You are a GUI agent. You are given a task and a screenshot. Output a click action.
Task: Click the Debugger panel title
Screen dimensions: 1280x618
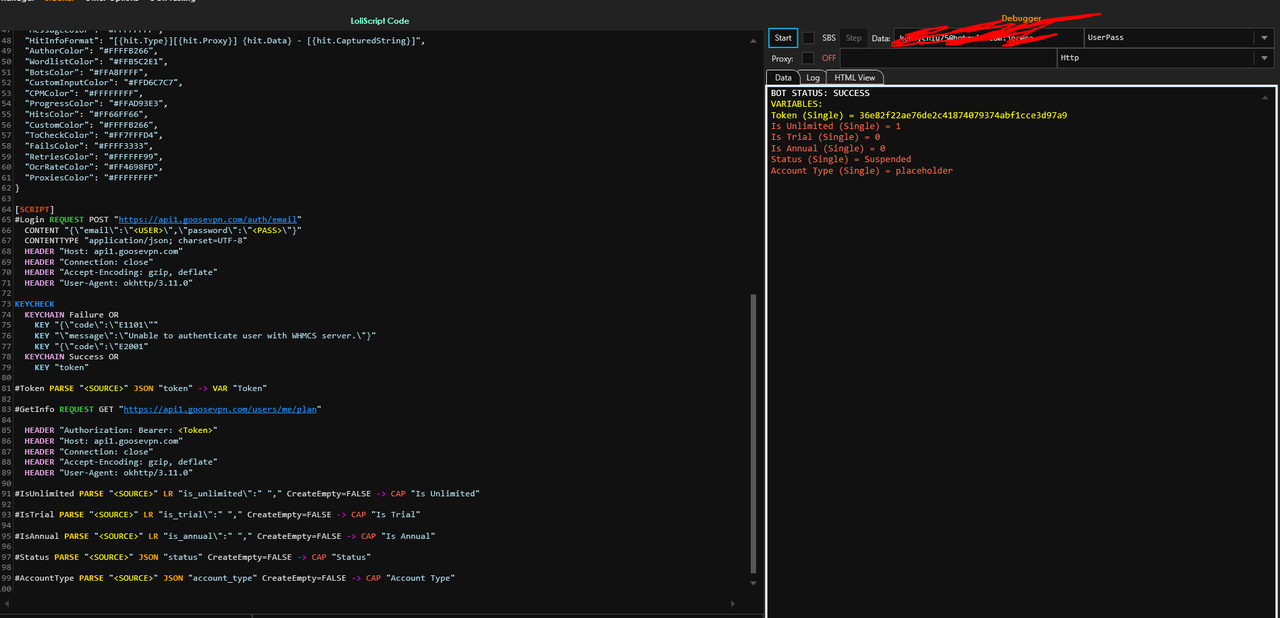click(1021, 18)
